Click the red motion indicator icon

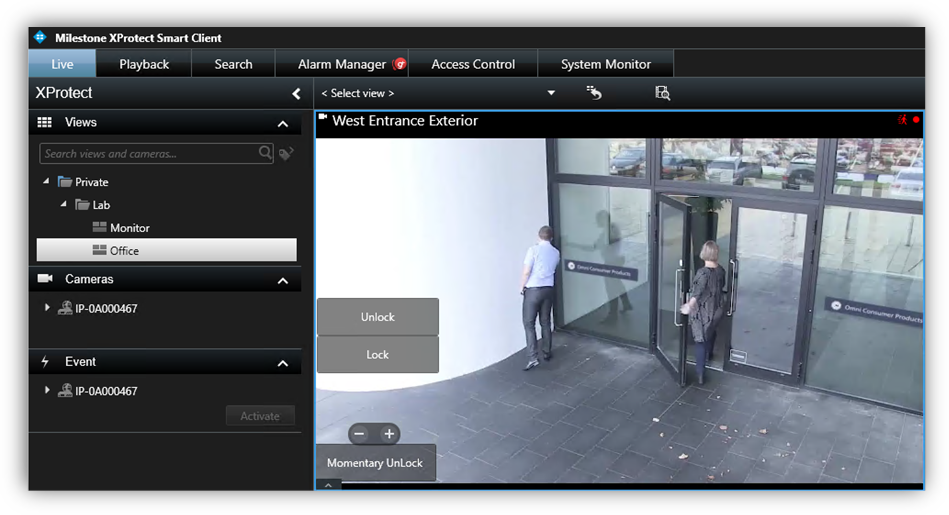point(902,119)
